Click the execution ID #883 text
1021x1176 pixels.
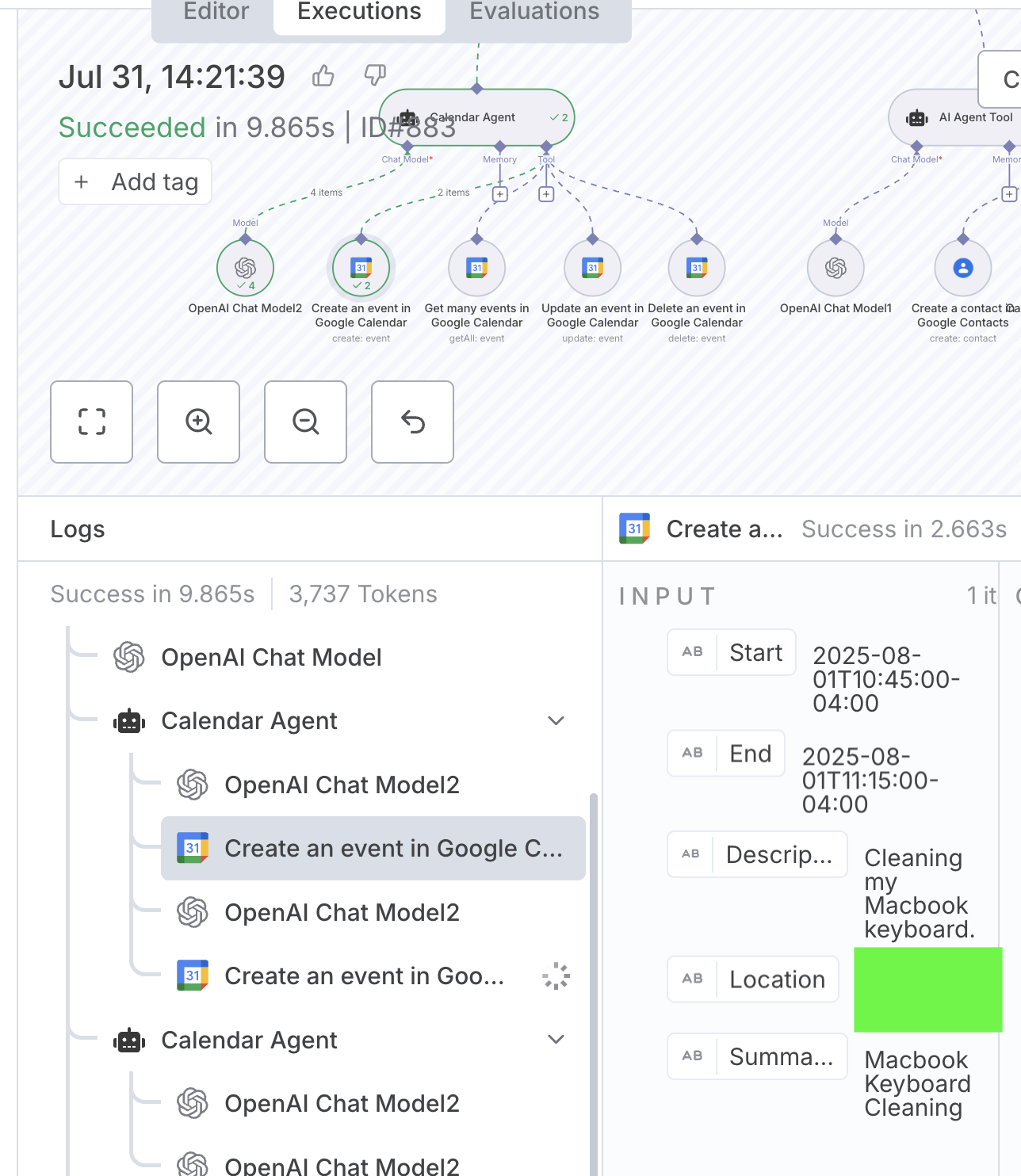click(408, 128)
